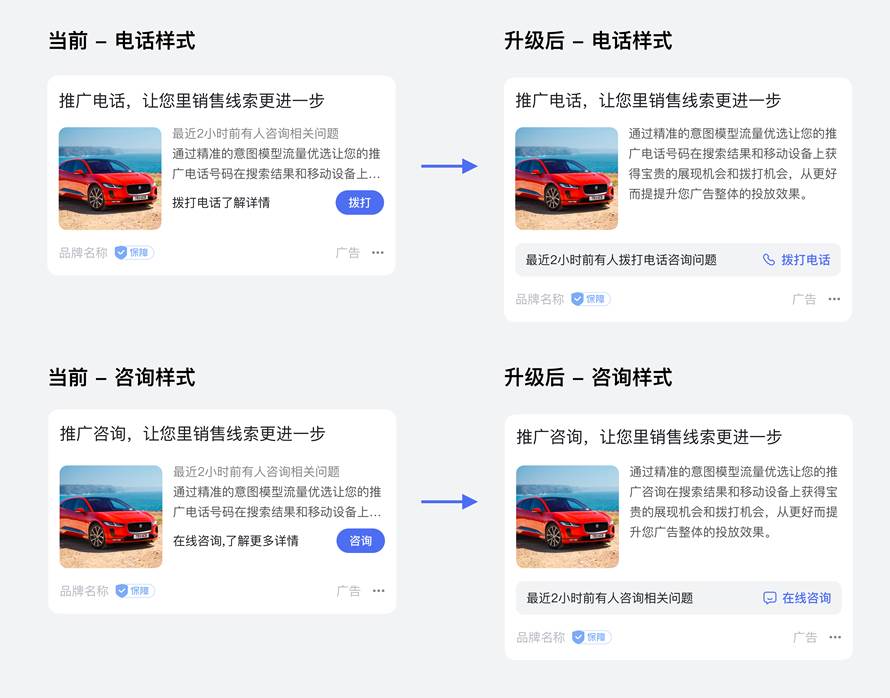Click the 保障 shield badge in current phone-style card
Viewport: 890px width, 698px height.
[x=134, y=253]
